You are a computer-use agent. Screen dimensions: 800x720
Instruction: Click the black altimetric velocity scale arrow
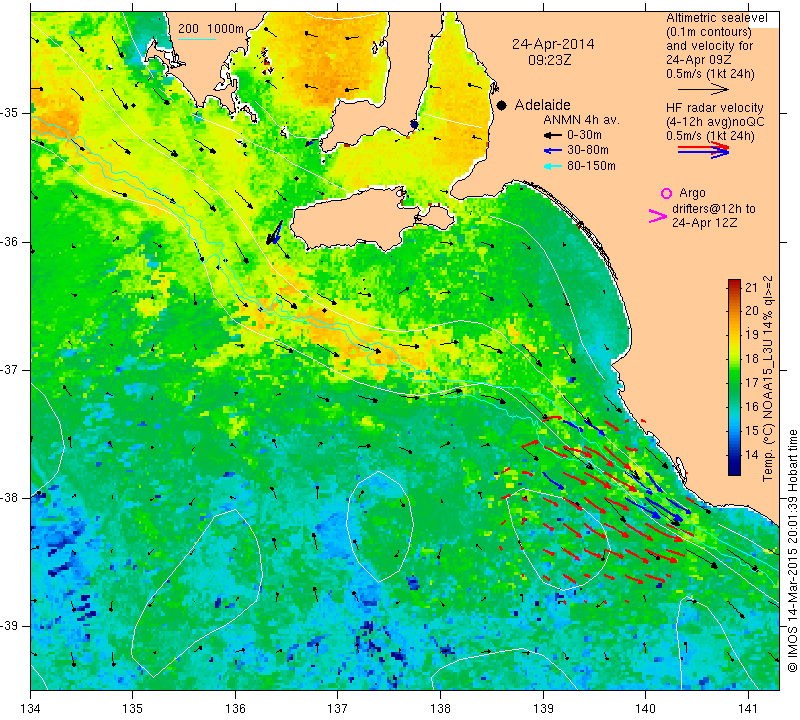pos(703,89)
